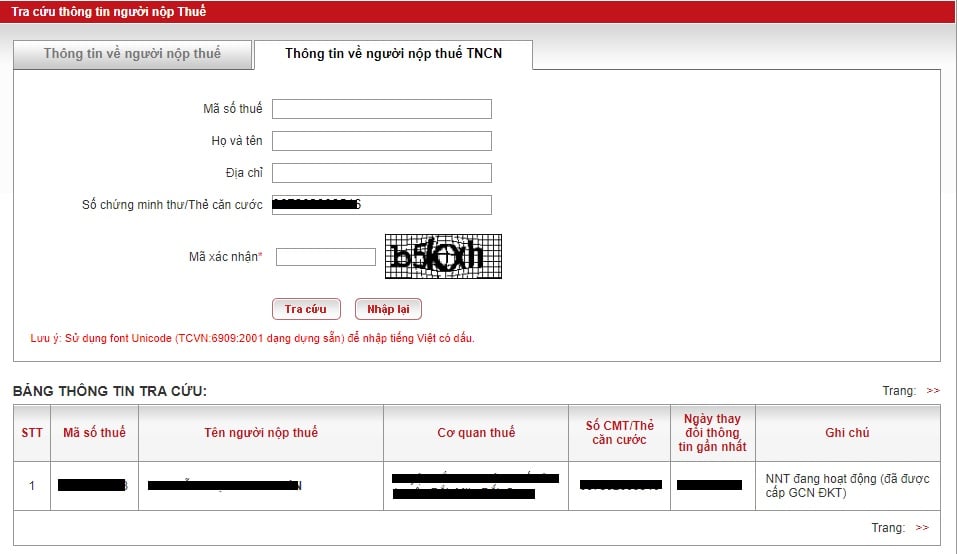Viewport: 959px width, 554px height.
Task: Click the note NNT đang hoạt động cell
Action: click(x=848, y=486)
